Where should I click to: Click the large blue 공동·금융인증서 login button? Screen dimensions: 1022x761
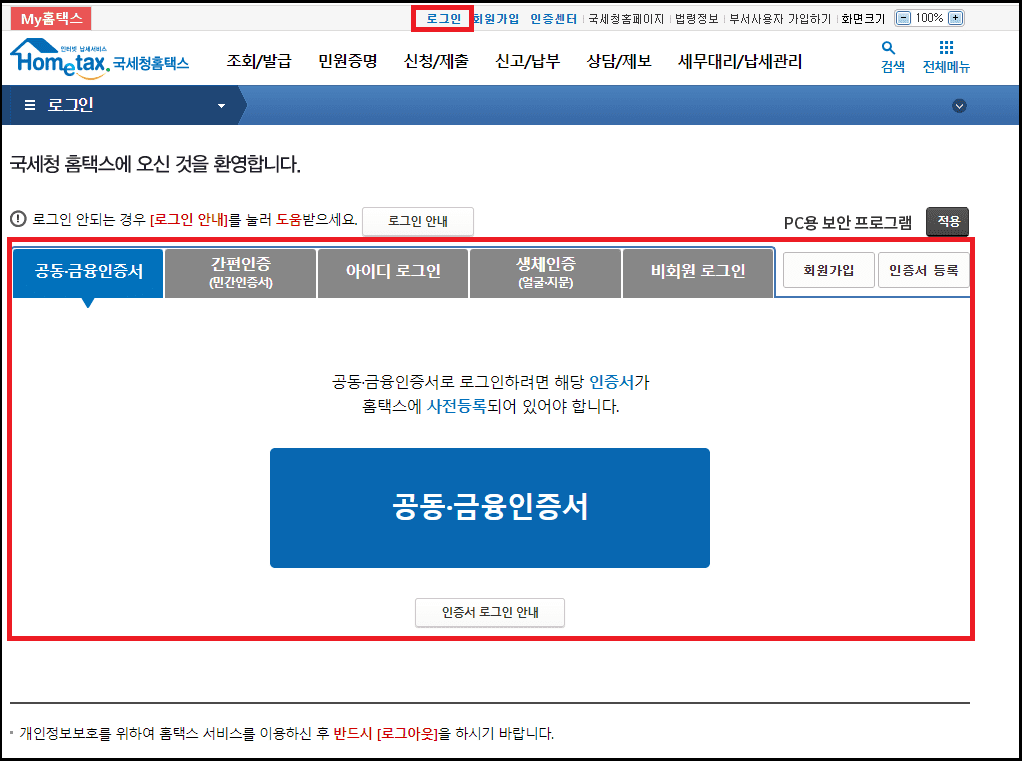click(x=489, y=507)
